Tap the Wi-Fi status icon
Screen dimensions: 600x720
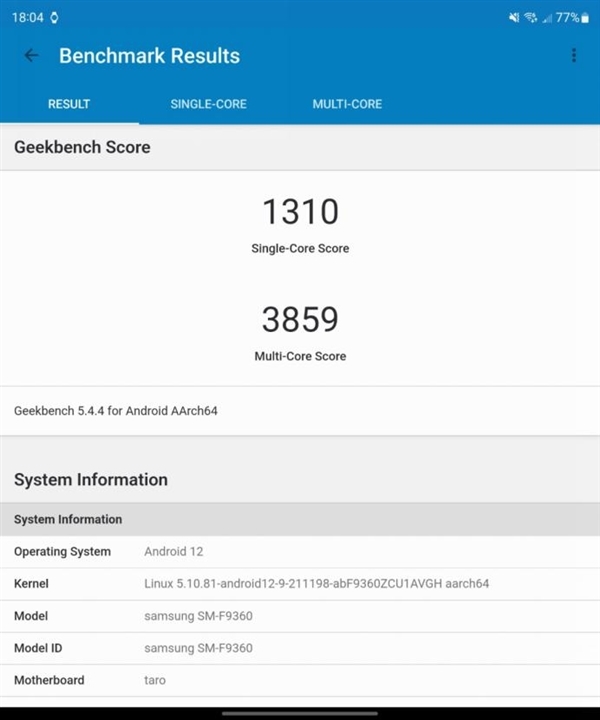tap(531, 18)
